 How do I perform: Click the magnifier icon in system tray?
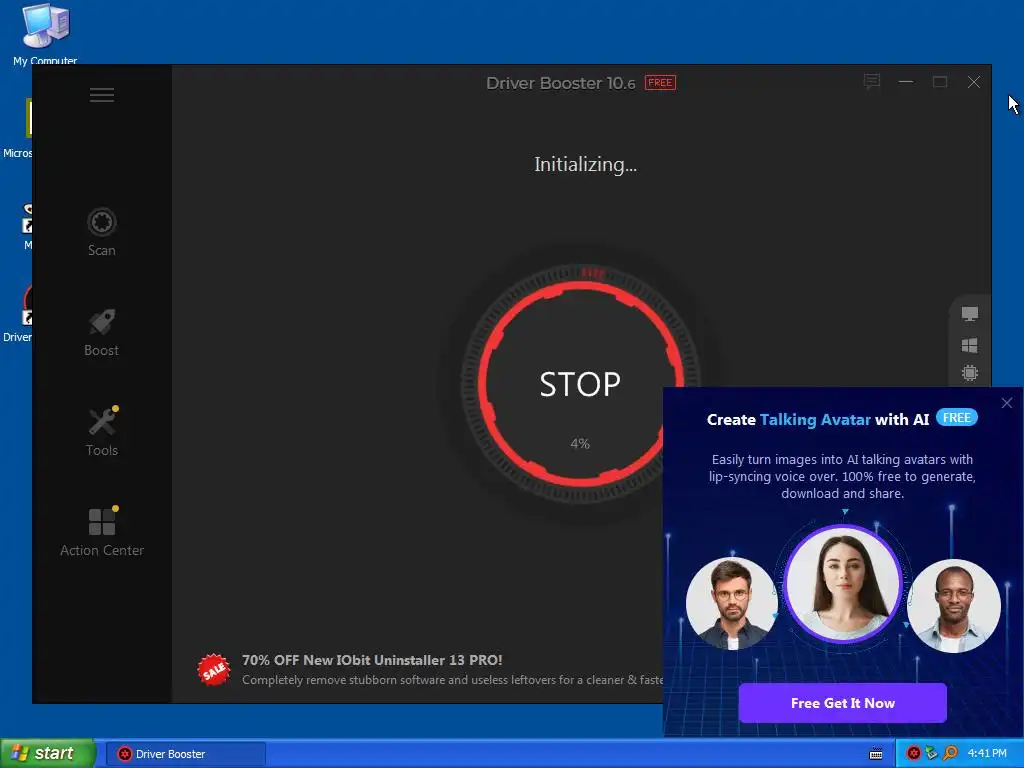tap(950, 754)
